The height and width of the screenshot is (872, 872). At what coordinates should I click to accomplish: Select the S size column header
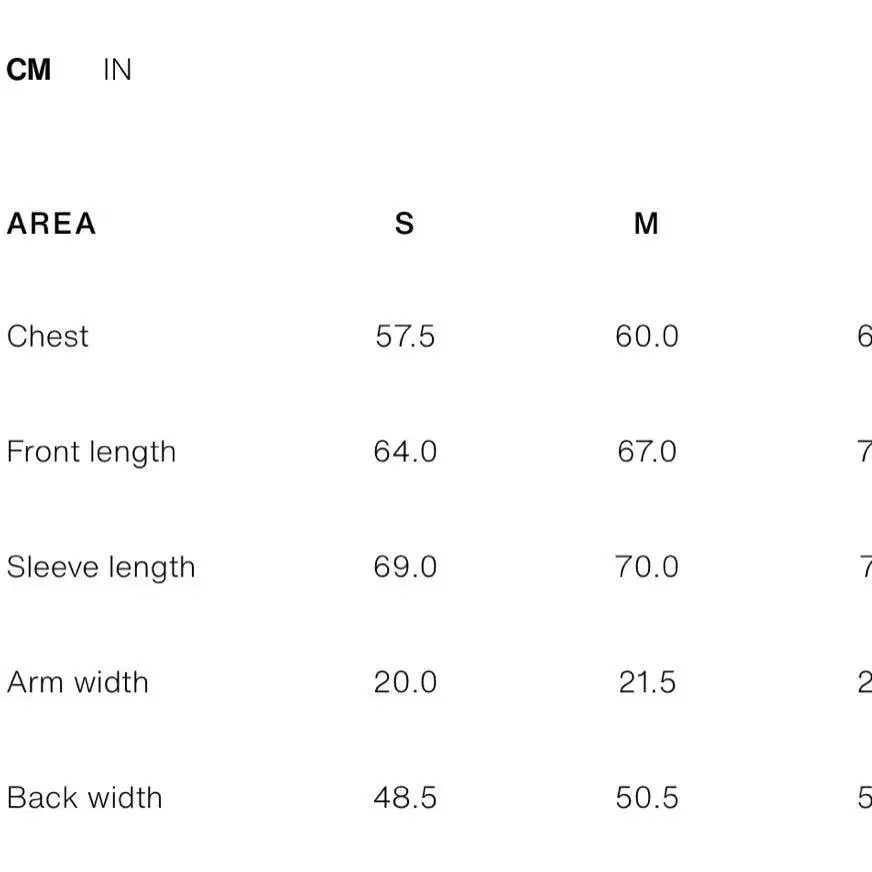pos(404,223)
